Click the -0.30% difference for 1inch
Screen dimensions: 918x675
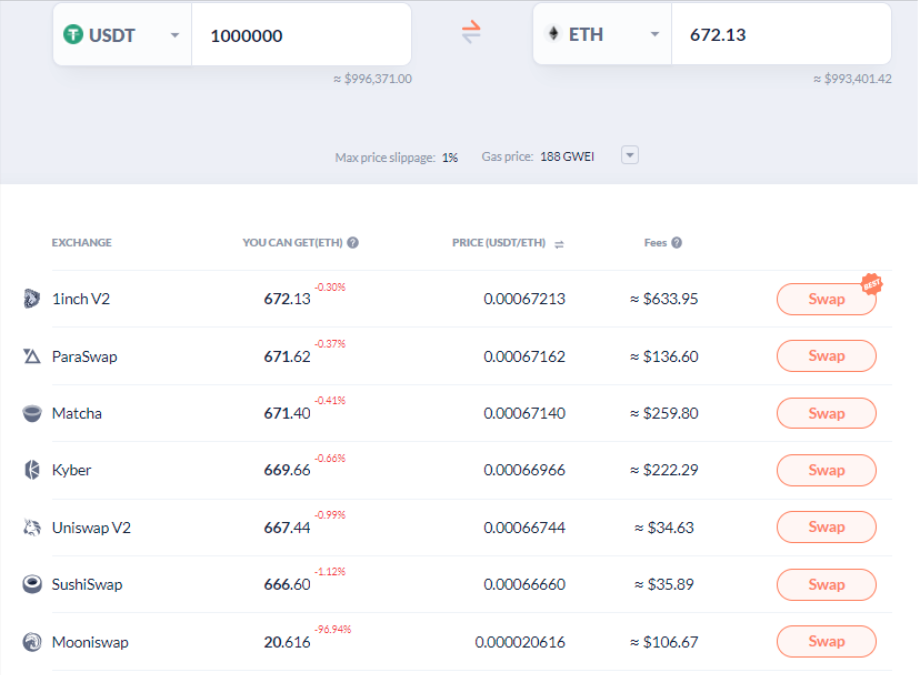(x=330, y=287)
